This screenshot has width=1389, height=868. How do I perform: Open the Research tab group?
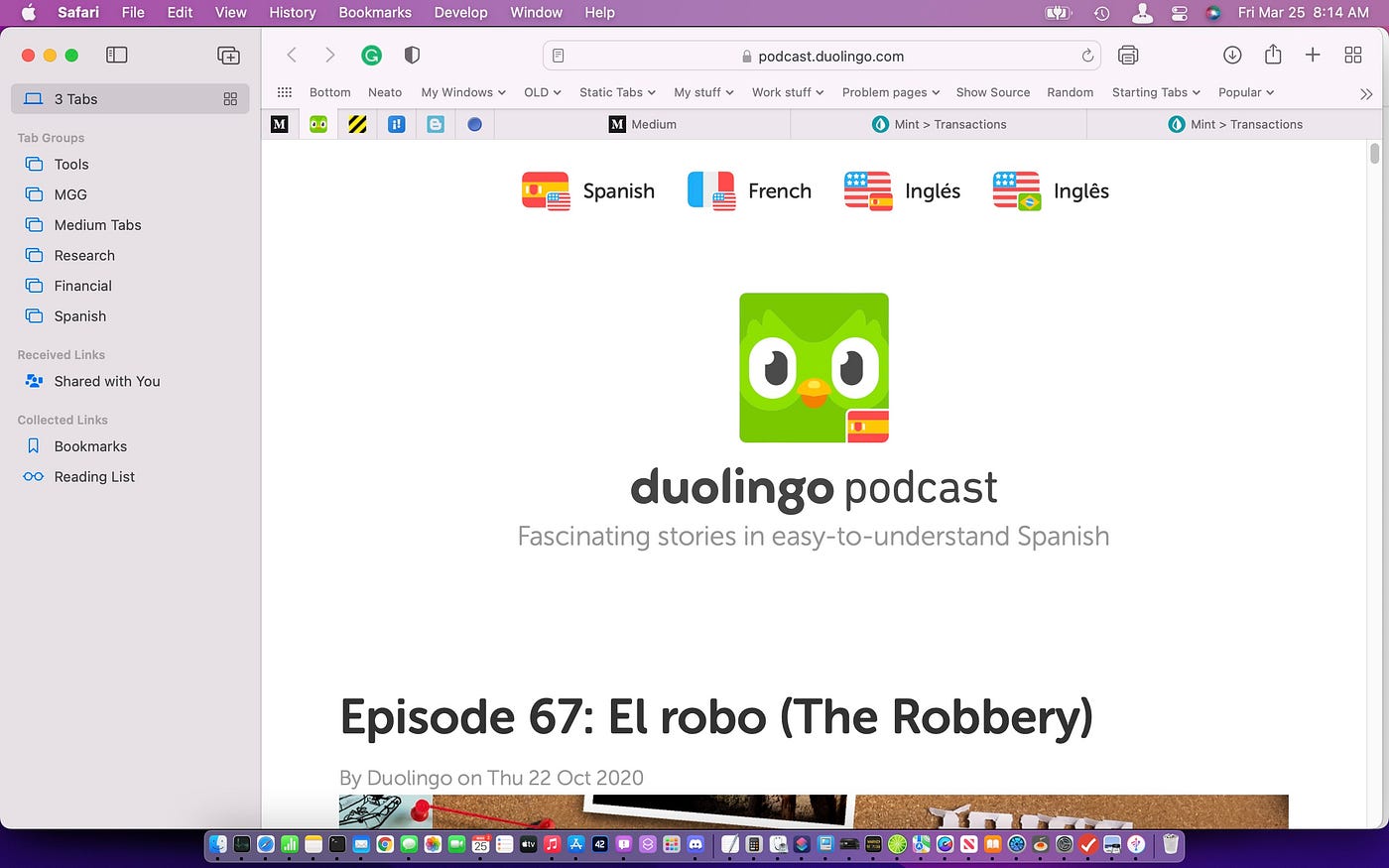(84, 256)
